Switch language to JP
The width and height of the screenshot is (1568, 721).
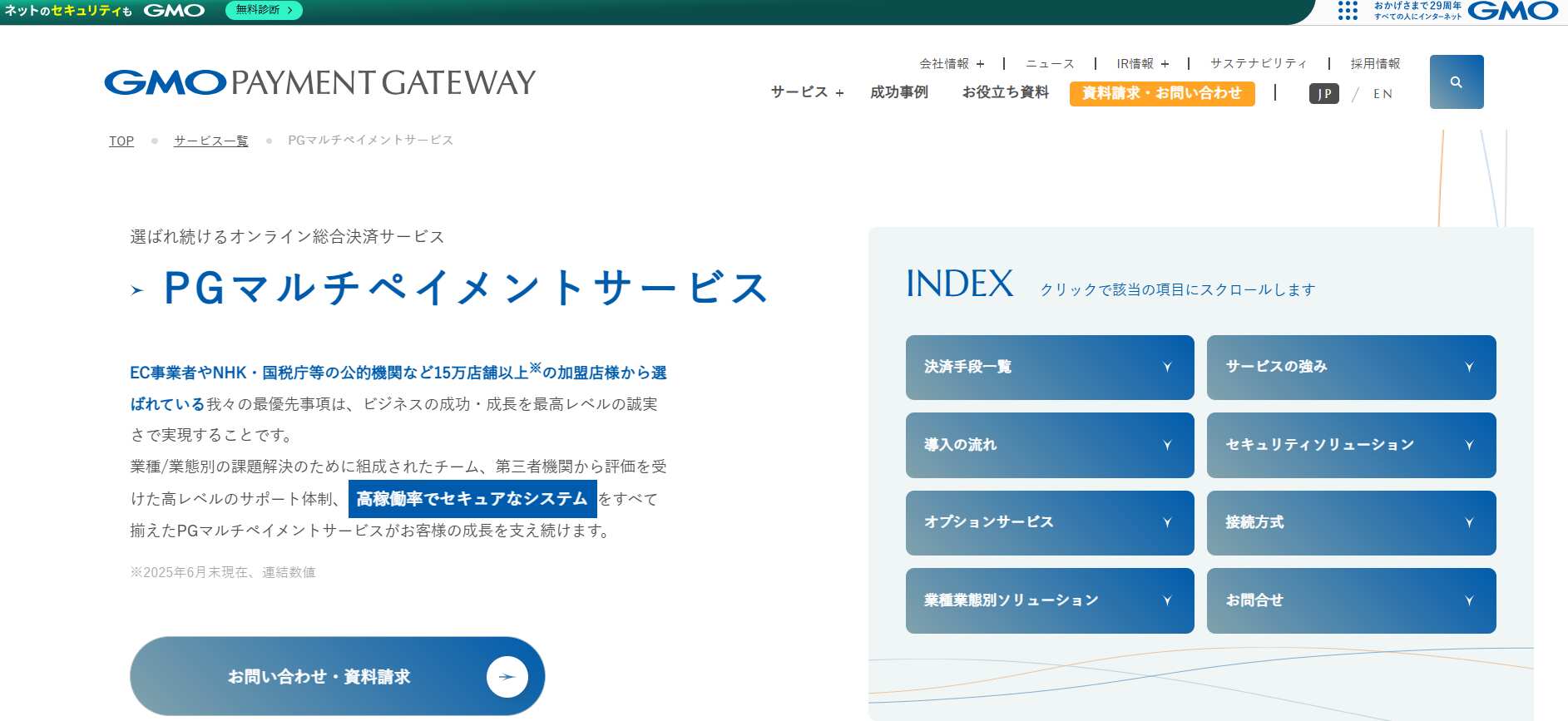pyautogui.click(x=1323, y=94)
